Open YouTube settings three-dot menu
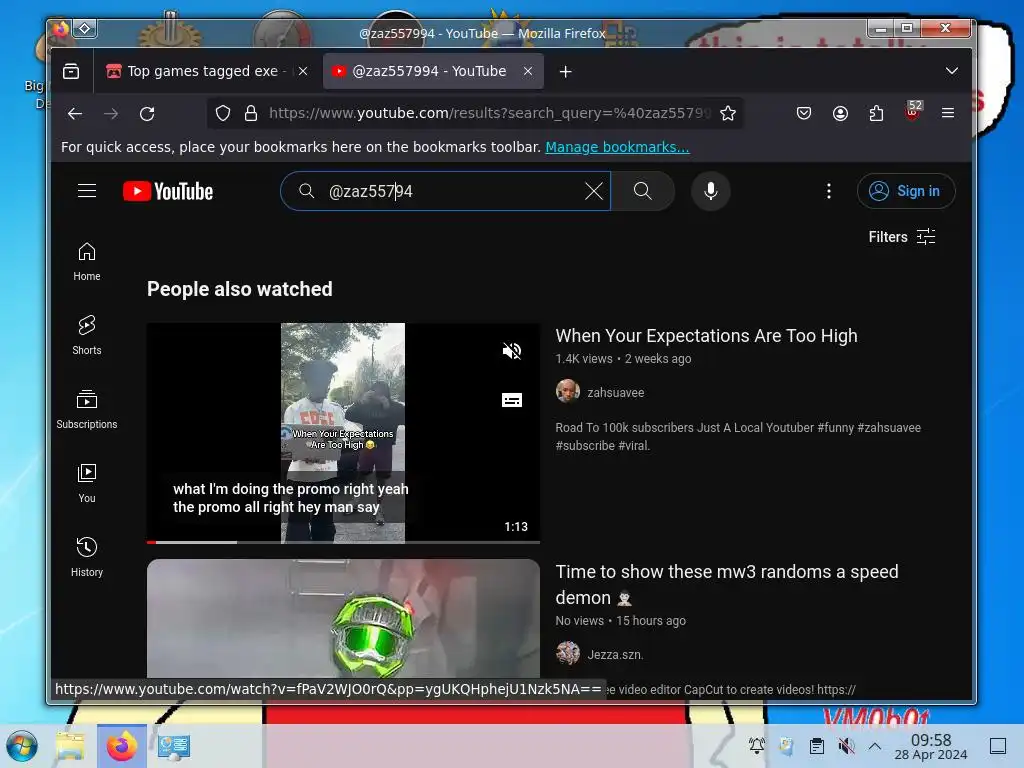This screenshot has height=768, width=1024. 829,191
